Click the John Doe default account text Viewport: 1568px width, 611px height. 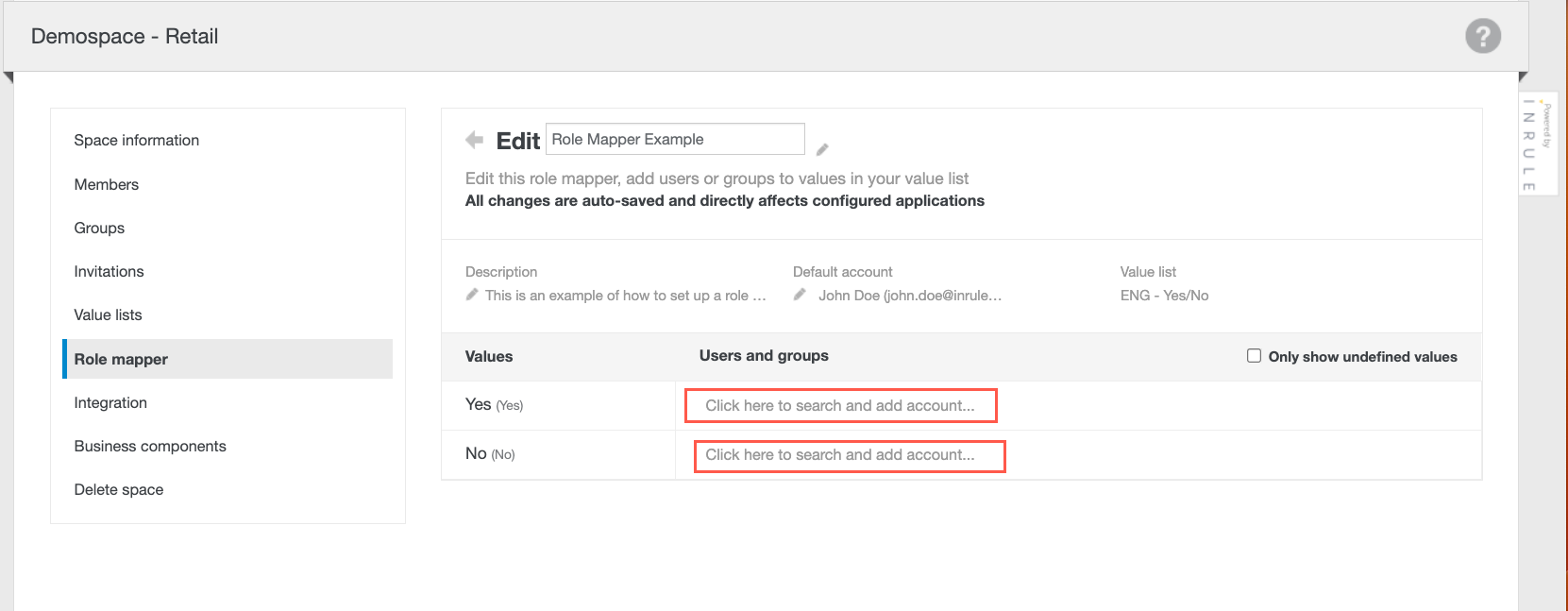[909, 296]
